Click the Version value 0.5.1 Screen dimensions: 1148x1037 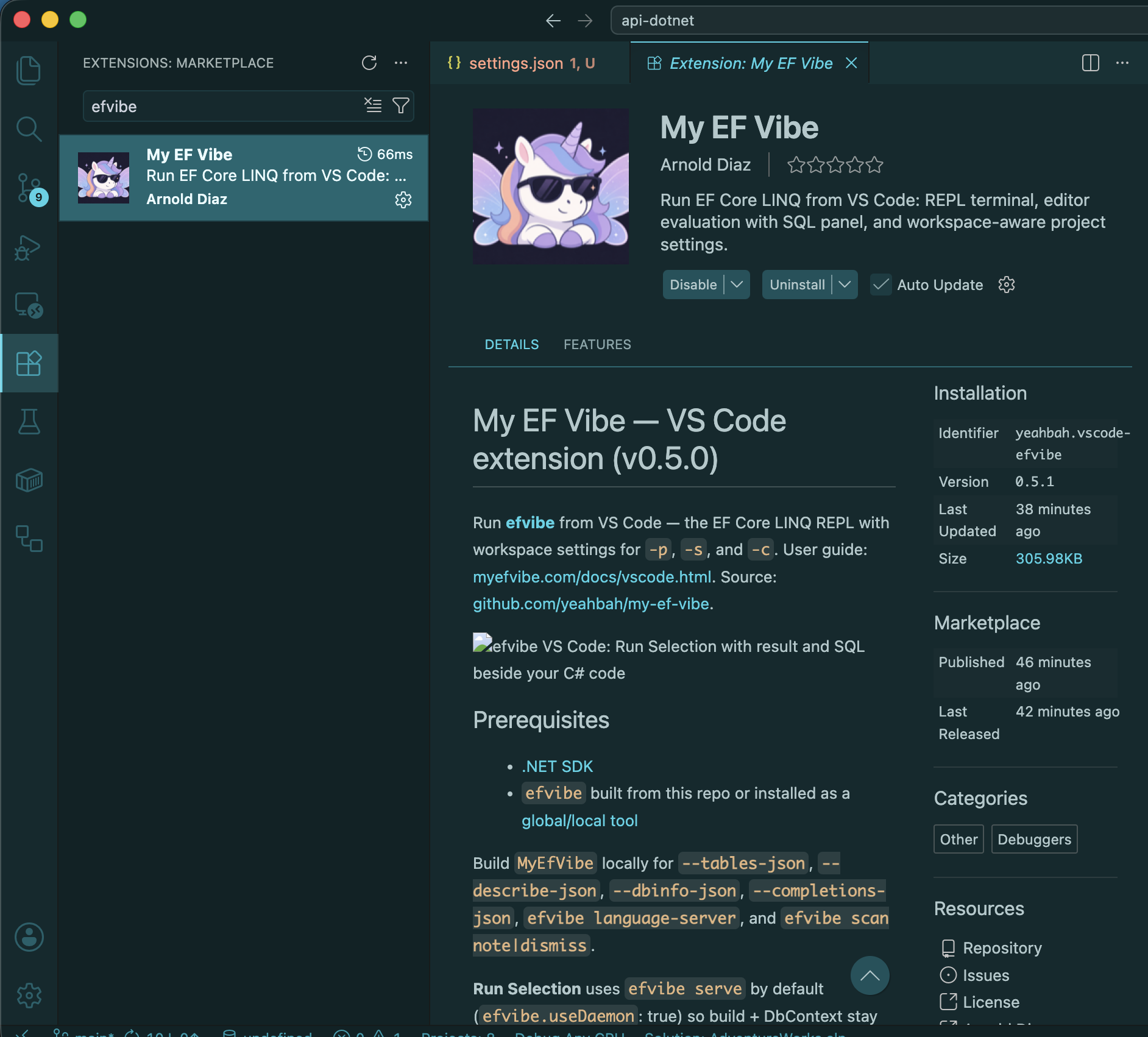[1035, 481]
